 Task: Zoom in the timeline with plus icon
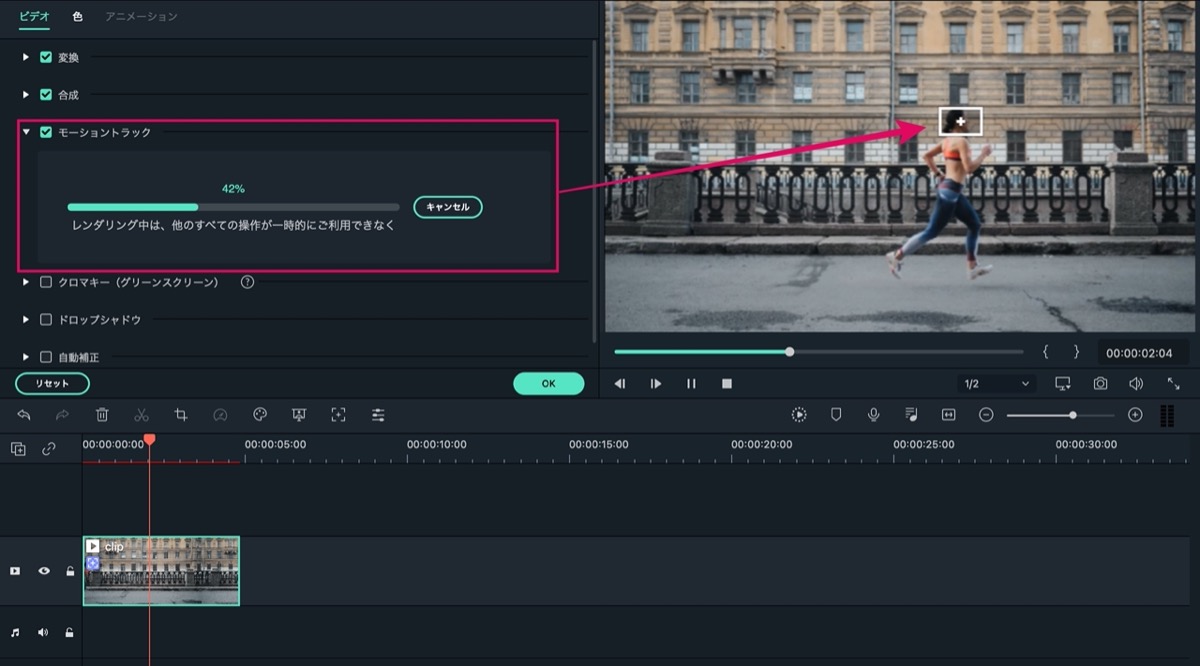coord(1135,415)
